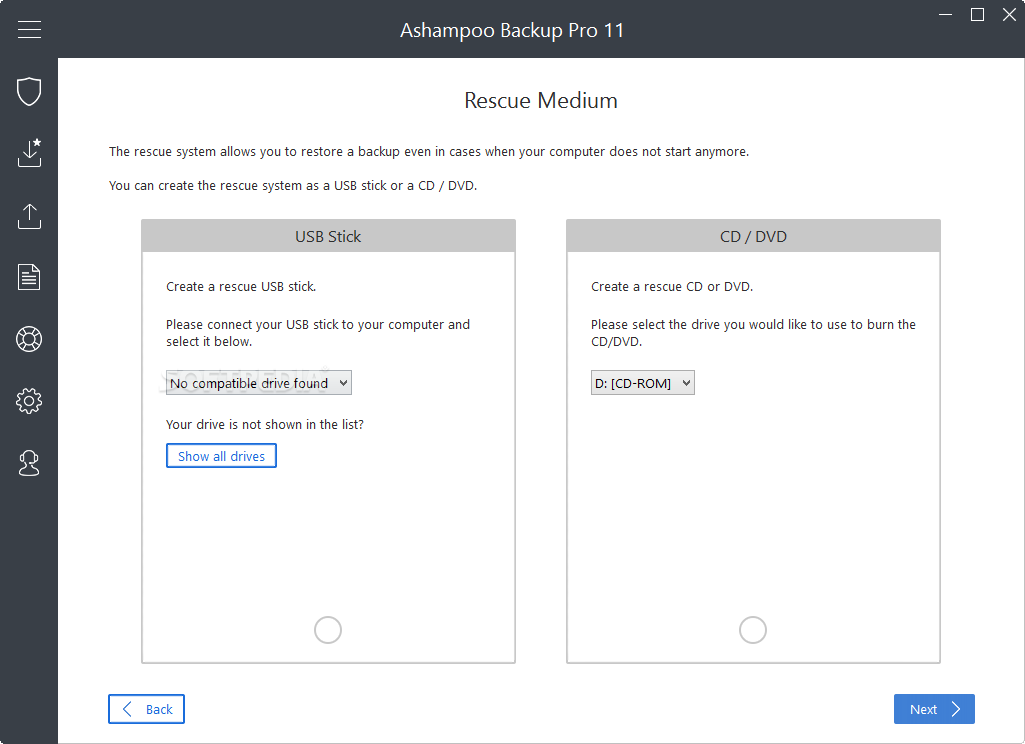Go Back to previous step

pyautogui.click(x=146, y=709)
